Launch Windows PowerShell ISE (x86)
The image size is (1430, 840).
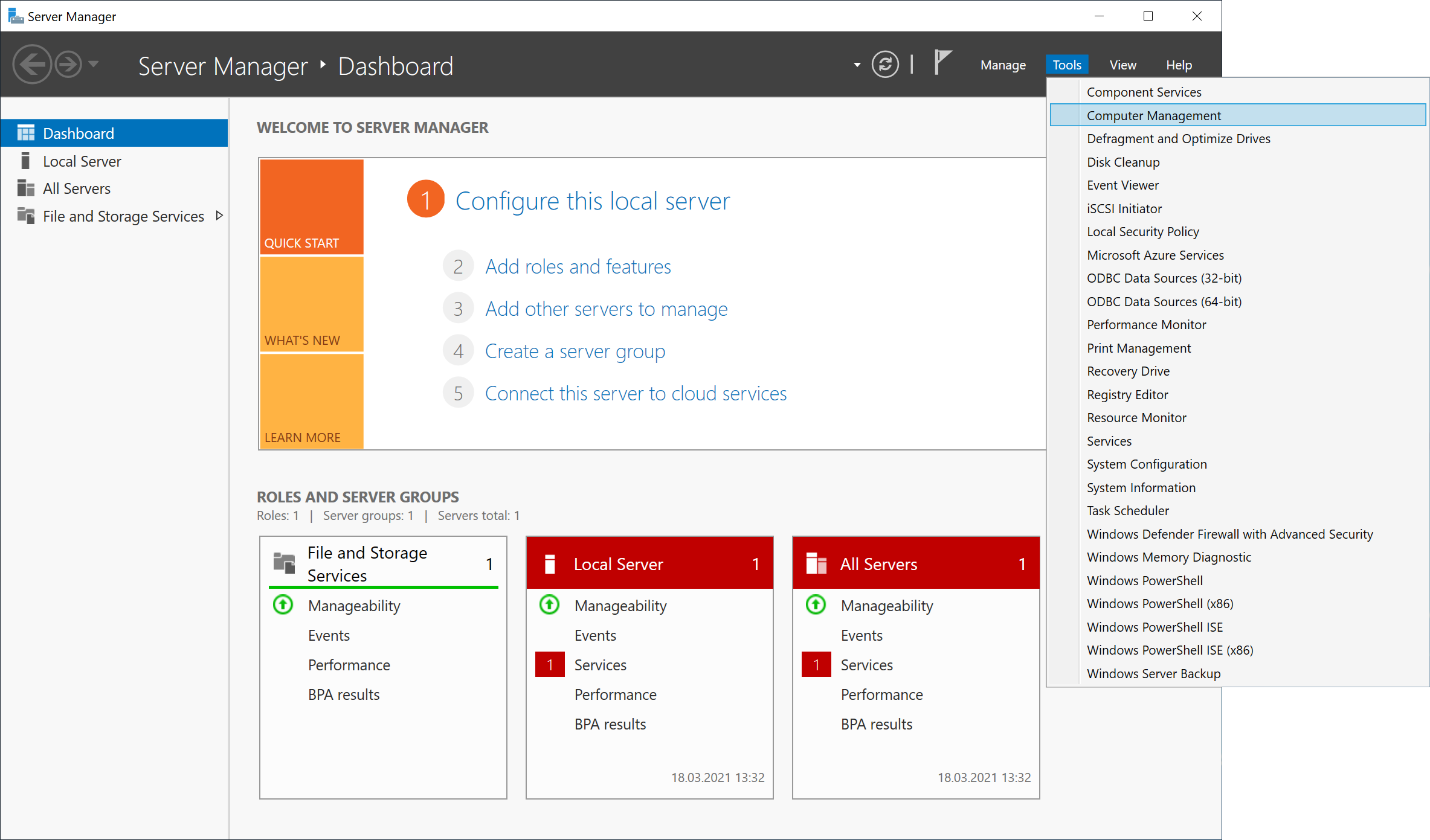point(1238,650)
